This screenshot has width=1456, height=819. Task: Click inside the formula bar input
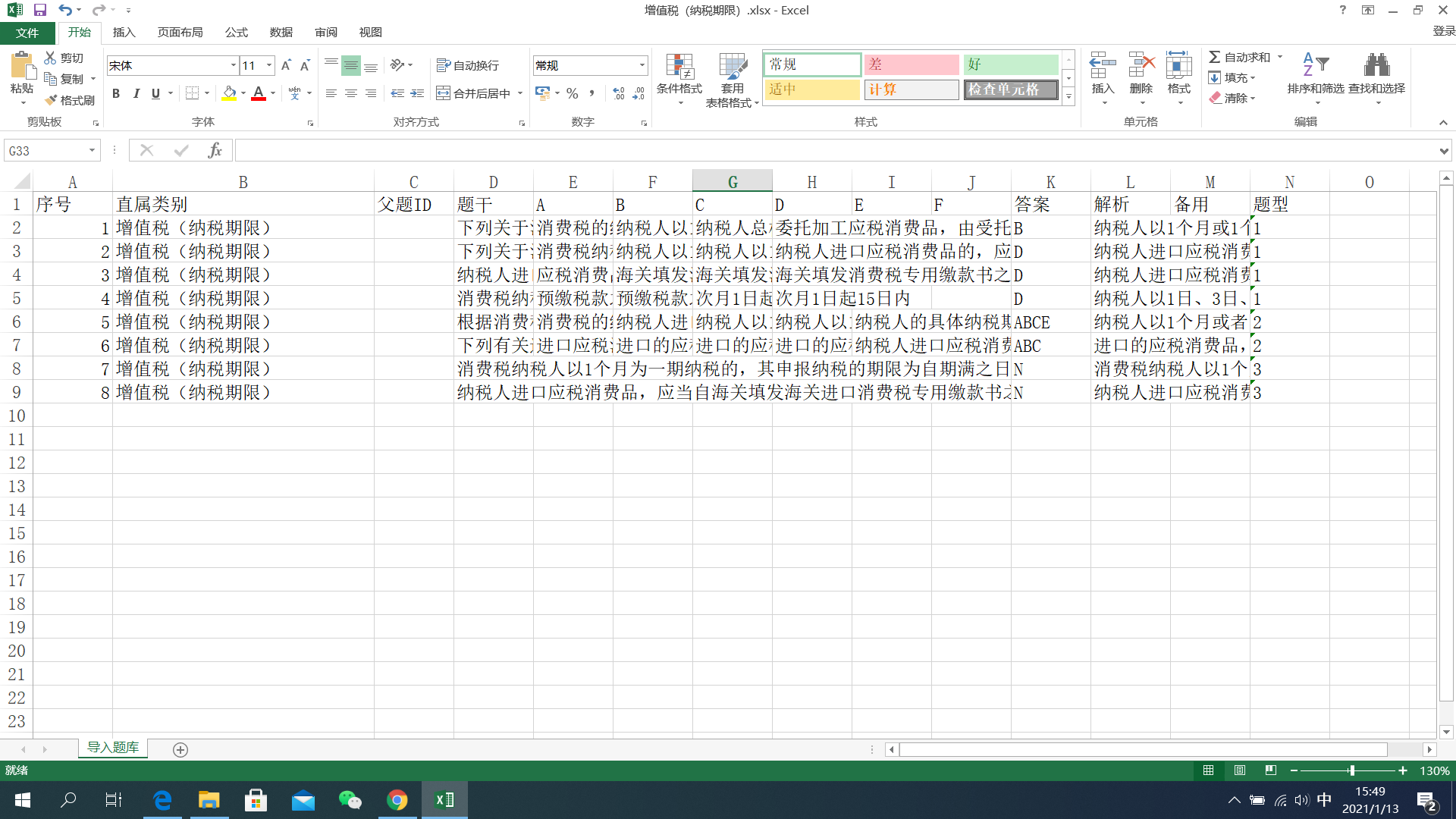[x=834, y=150]
